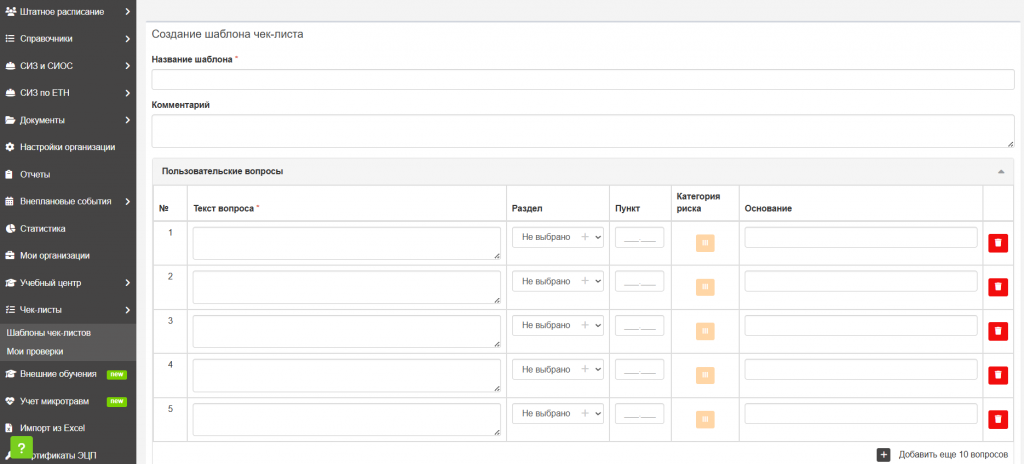Open the Раздел dropdown in row 2
Image resolution: width=1024 pixels, height=464 pixels.
coord(558,281)
